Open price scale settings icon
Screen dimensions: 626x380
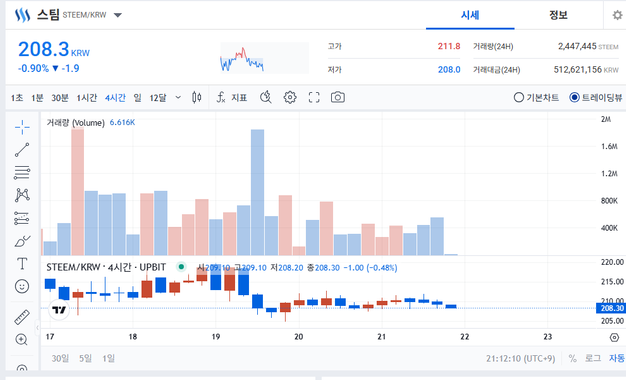(x=614, y=338)
